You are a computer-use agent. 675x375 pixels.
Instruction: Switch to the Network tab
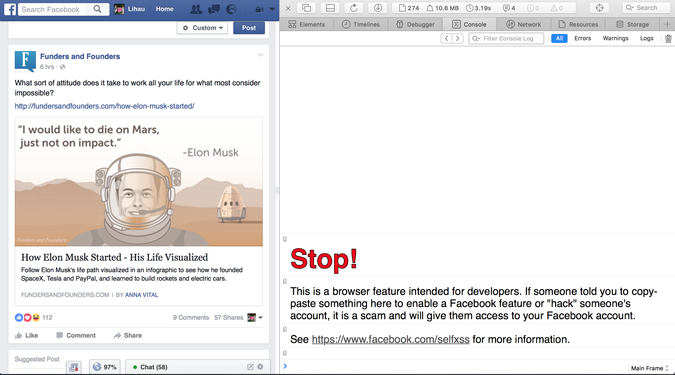(524, 25)
